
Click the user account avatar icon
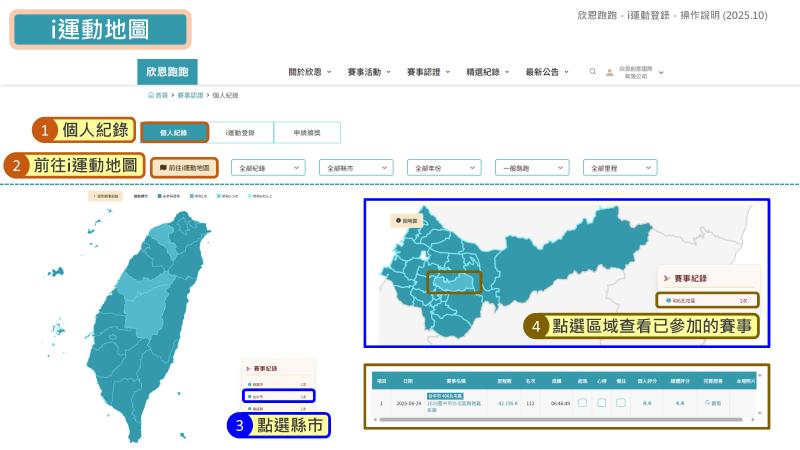click(610, 72)
